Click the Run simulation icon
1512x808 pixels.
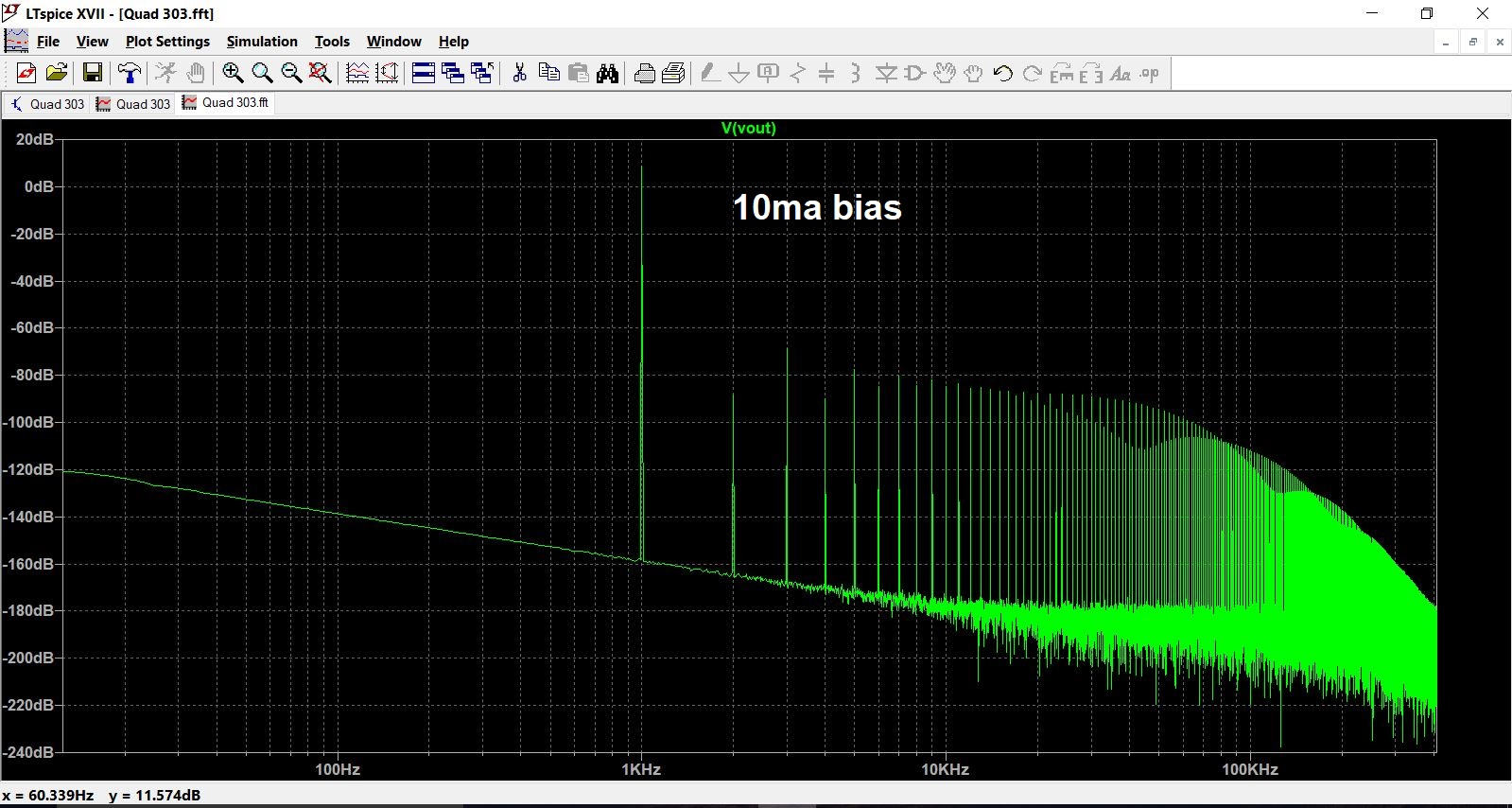165,73
